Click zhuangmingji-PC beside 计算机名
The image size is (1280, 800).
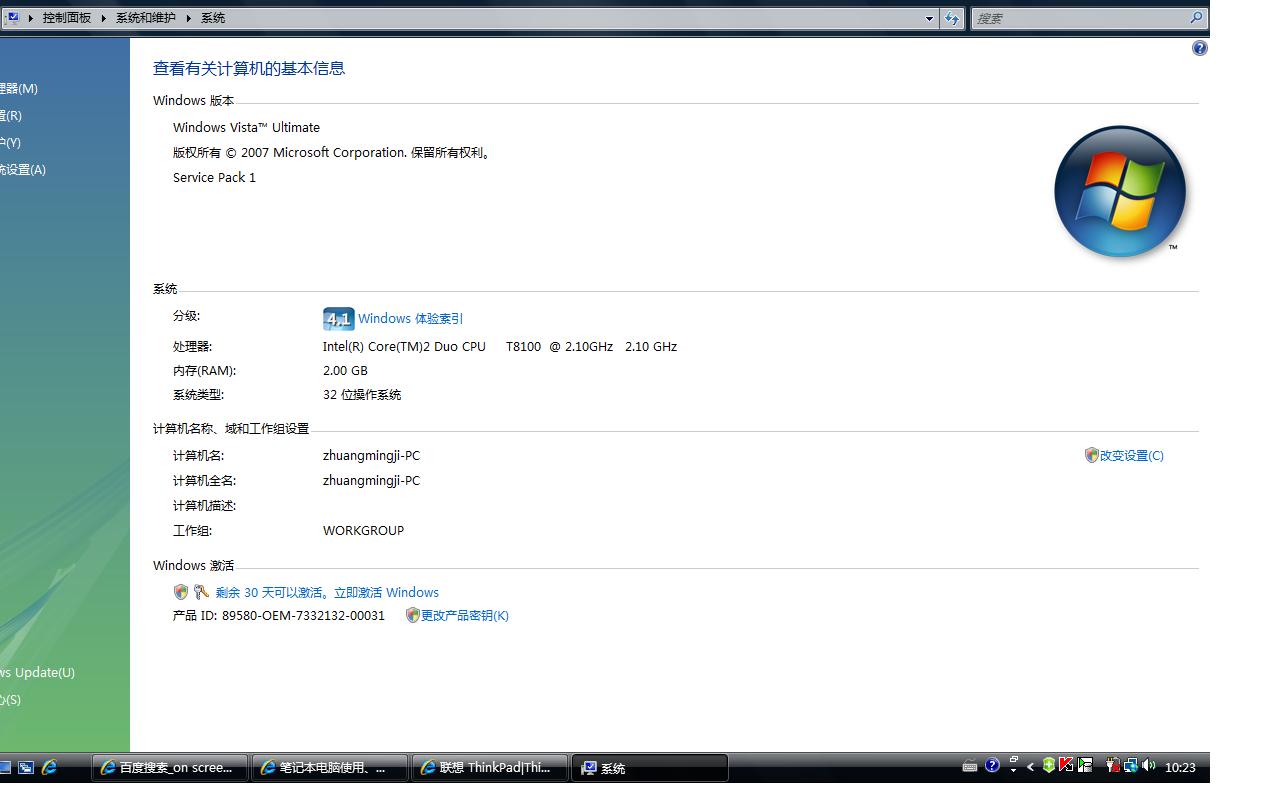click(x=371, y=455)
